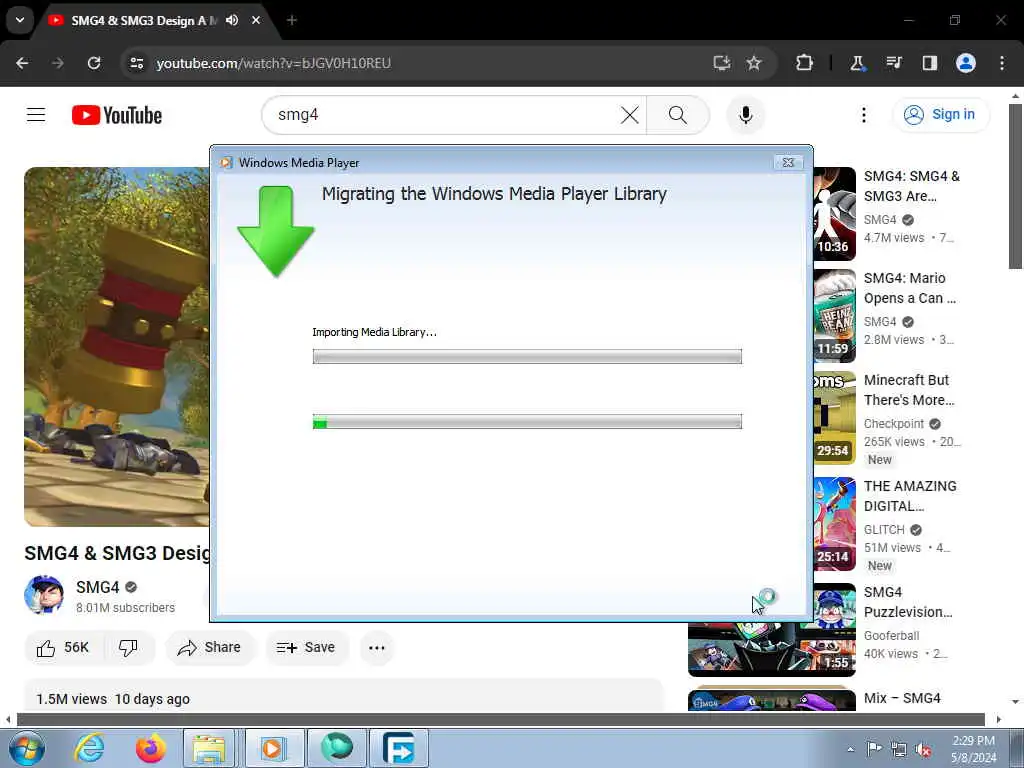
Task: Open Chrome extensions puzzle icon
Action: click(x=805, y=63)
